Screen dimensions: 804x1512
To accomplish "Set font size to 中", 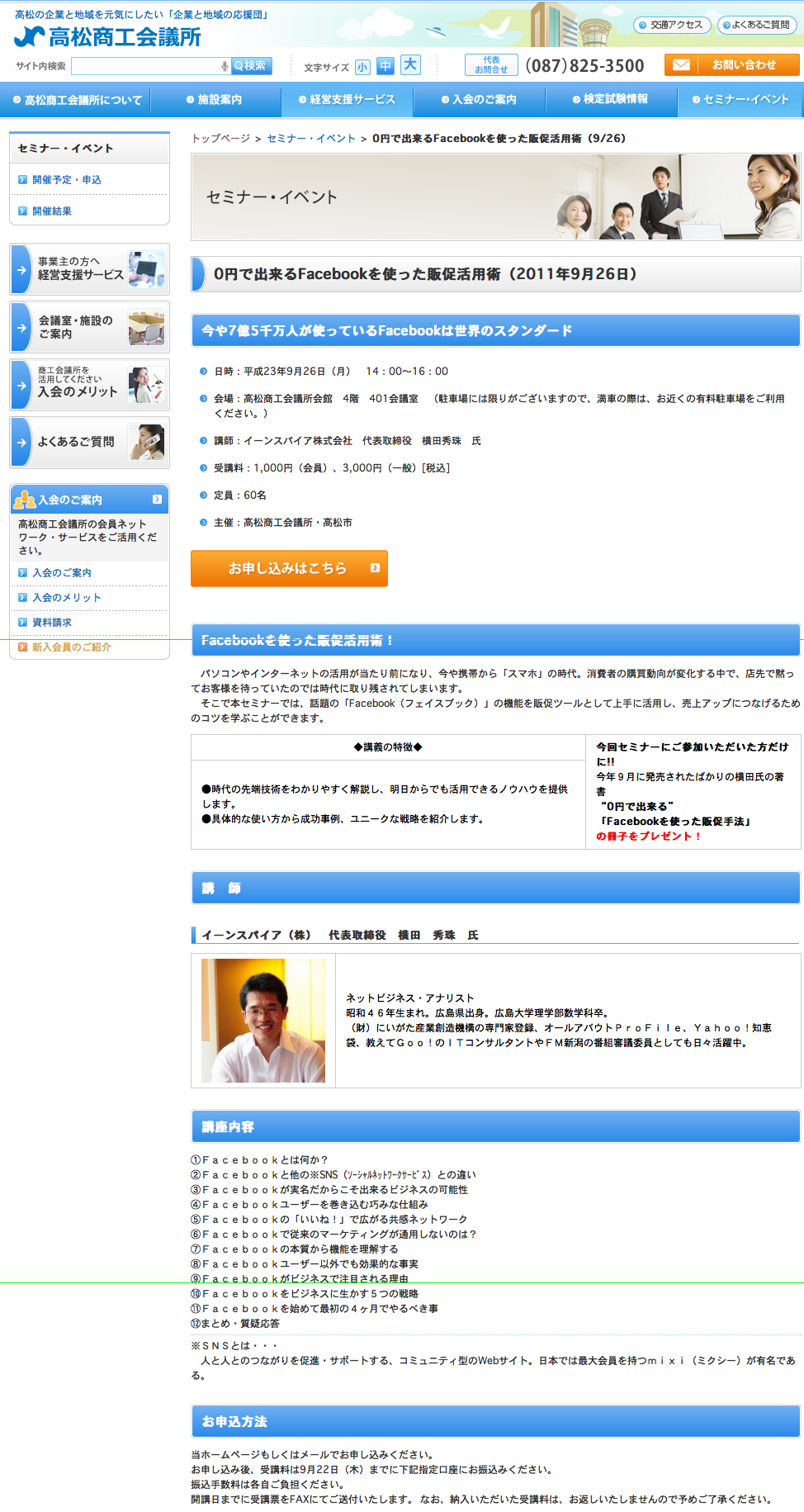I will click(x=385, y=66).
